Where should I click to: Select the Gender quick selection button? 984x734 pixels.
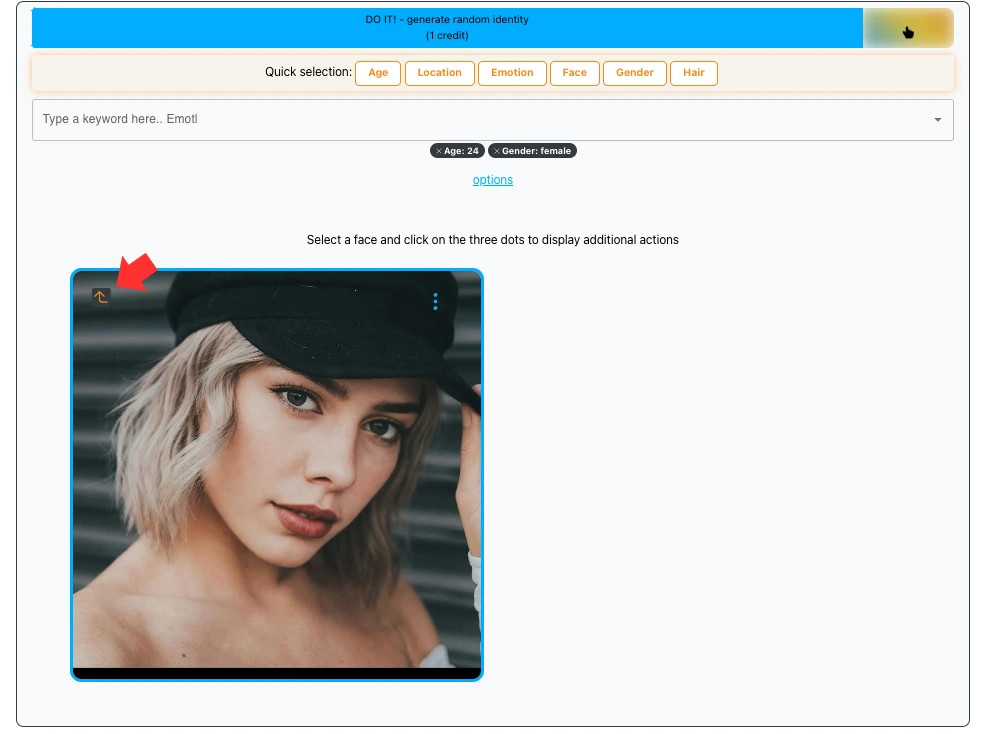[x=634, y=72]
